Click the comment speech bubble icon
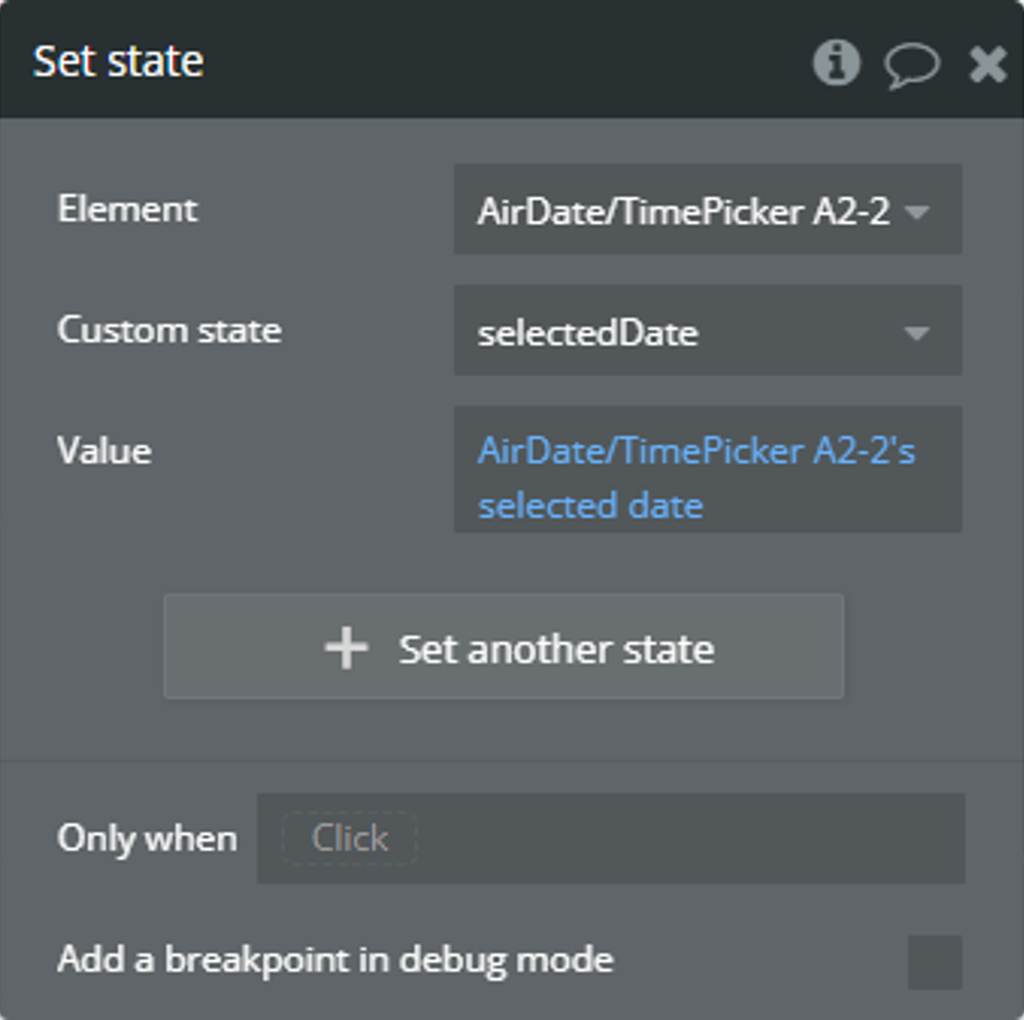Viewport: 1024px width, 1020px height. [911, 65]
